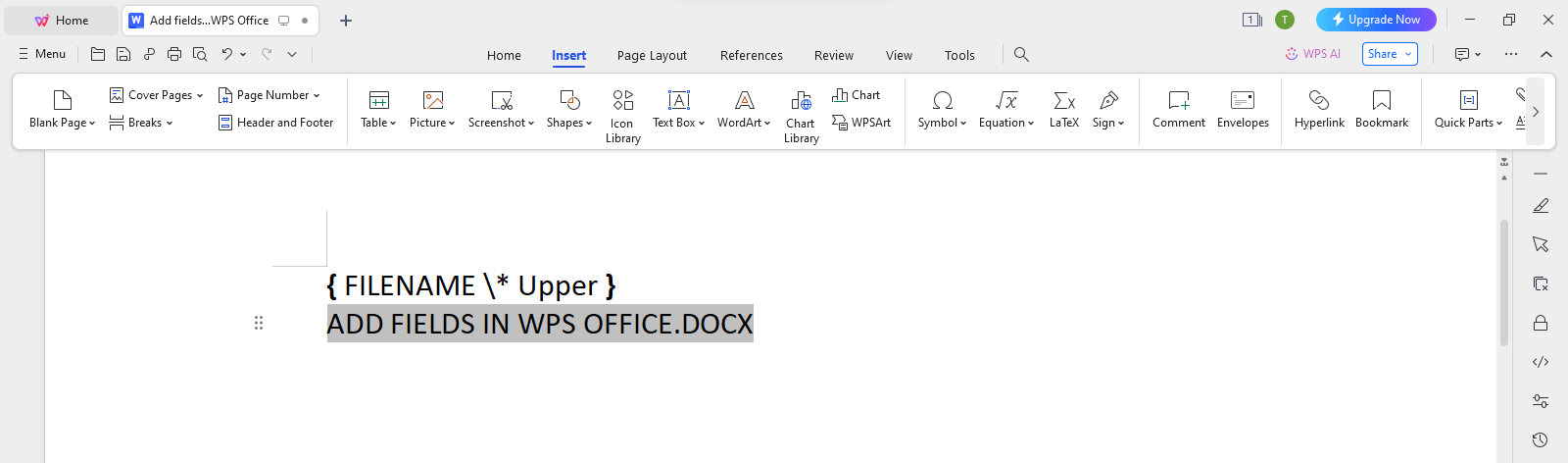Expand customize quick access toolbar chevron
Viewport: 1568px width, 463px height.
[292, 55]
